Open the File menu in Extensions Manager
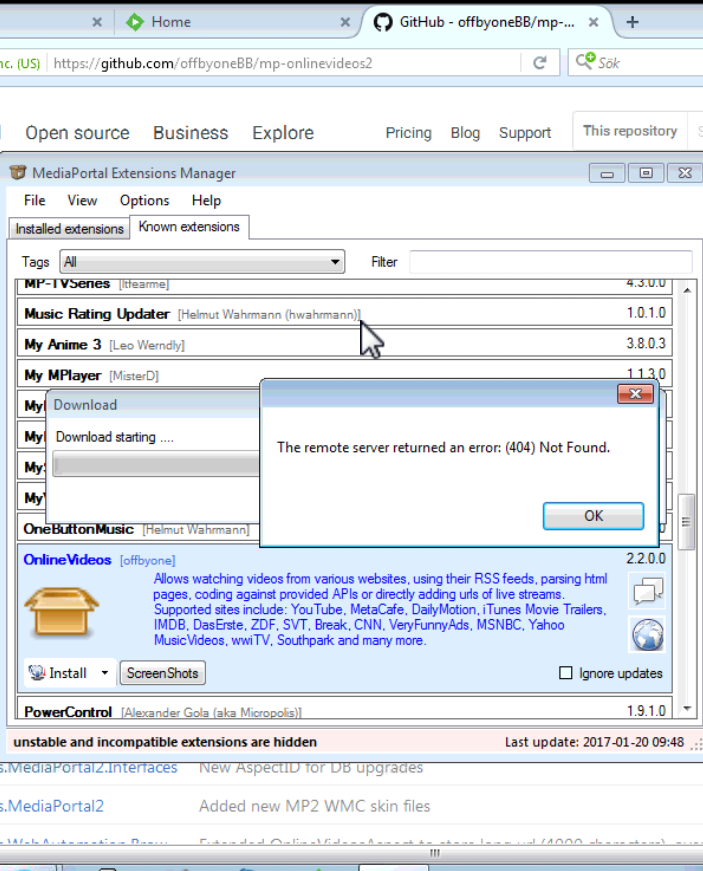This screenshot has width=703, height=871. pyautogui.click(x=34, y=200)
